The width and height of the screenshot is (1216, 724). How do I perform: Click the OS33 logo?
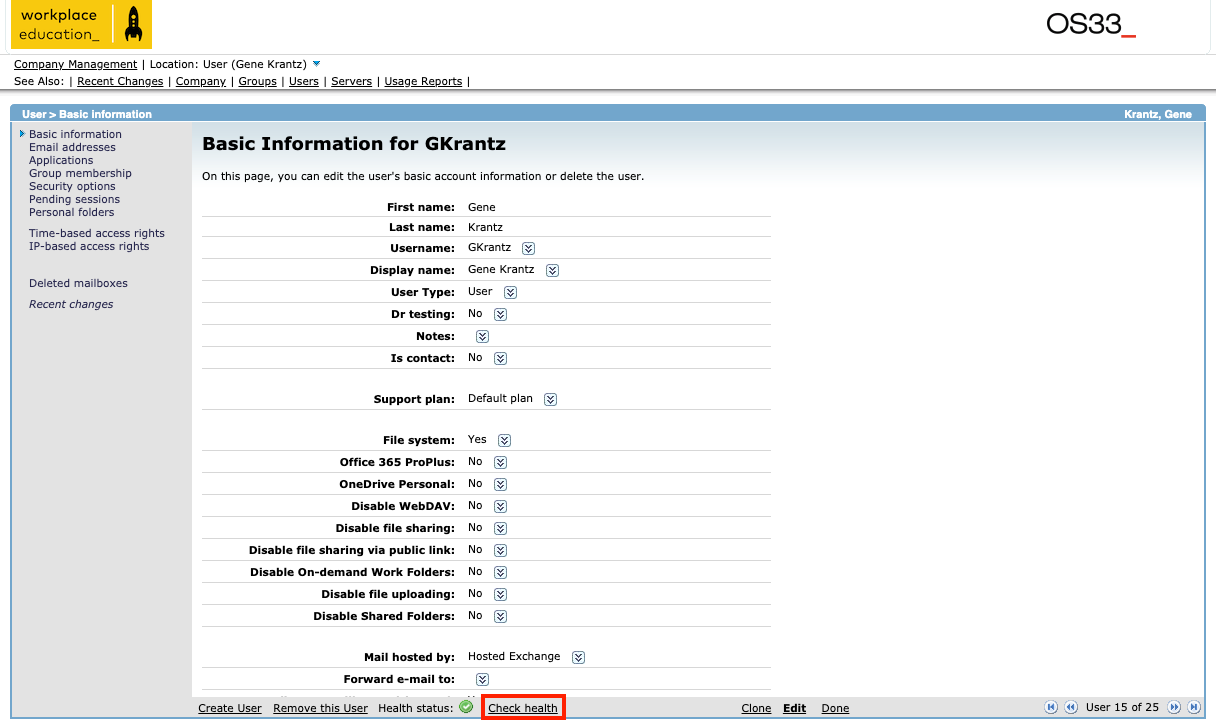(1090, 25)
